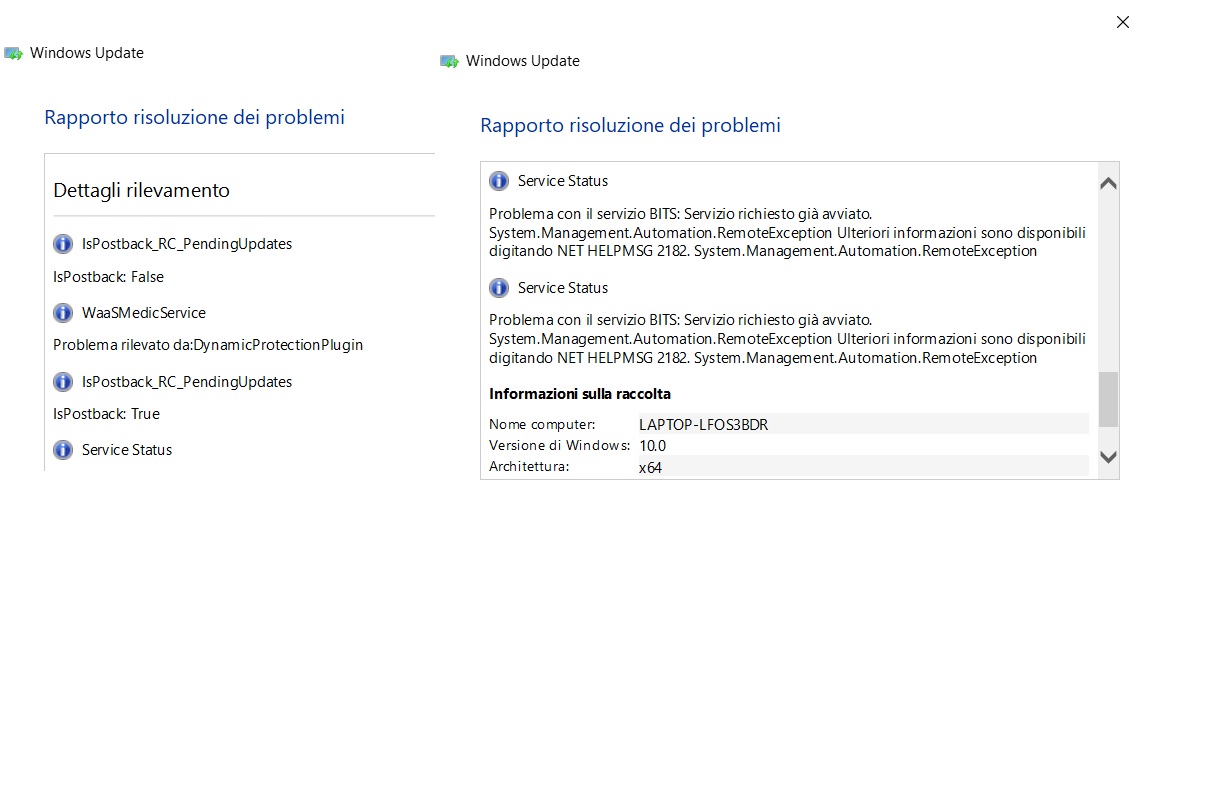Screen dimensions: 1214x810
Task: Click the computer name LAPTOP-LFOS3BDR value
Action: [703, 424]
